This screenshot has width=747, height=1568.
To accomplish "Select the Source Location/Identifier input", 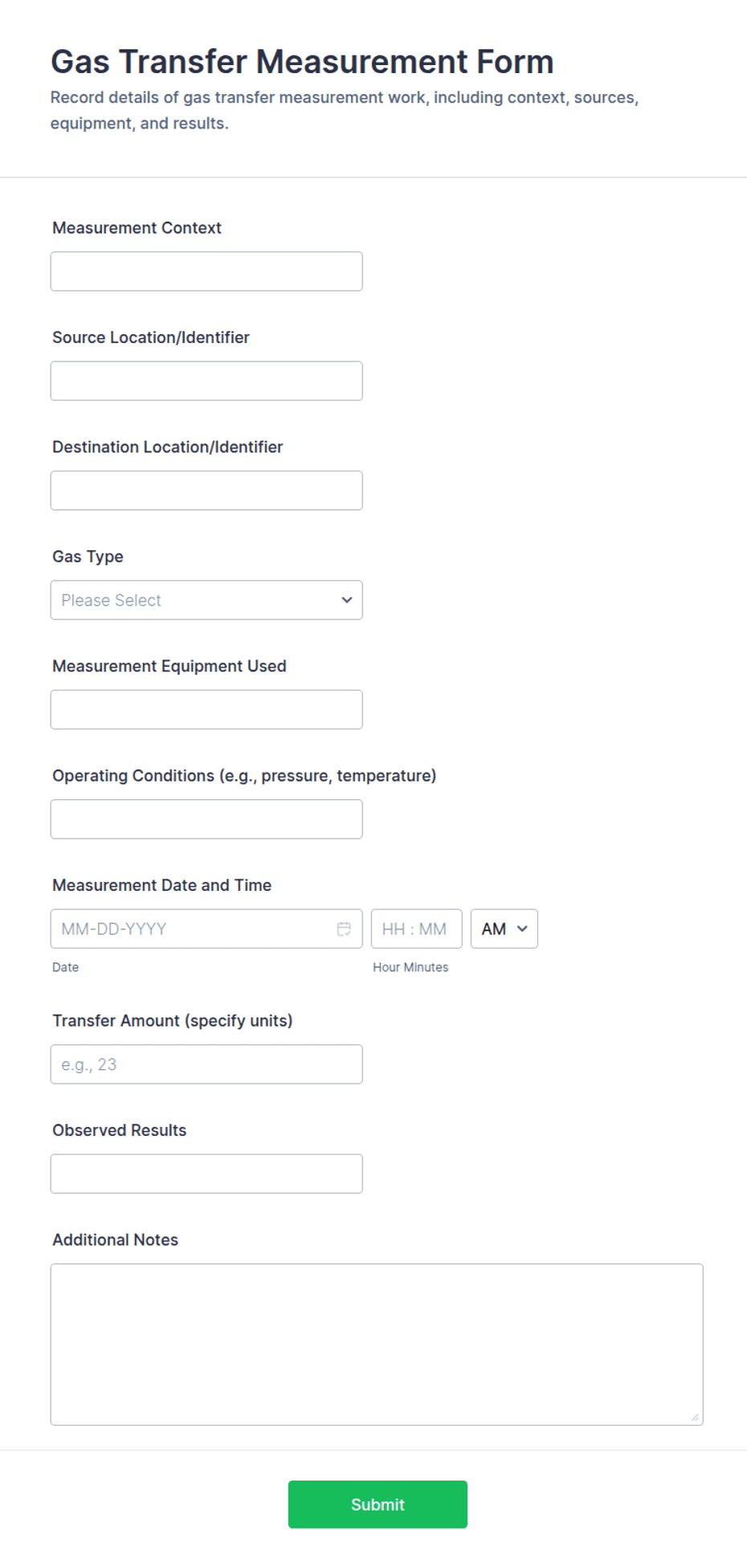I will [x=206, y=381].
